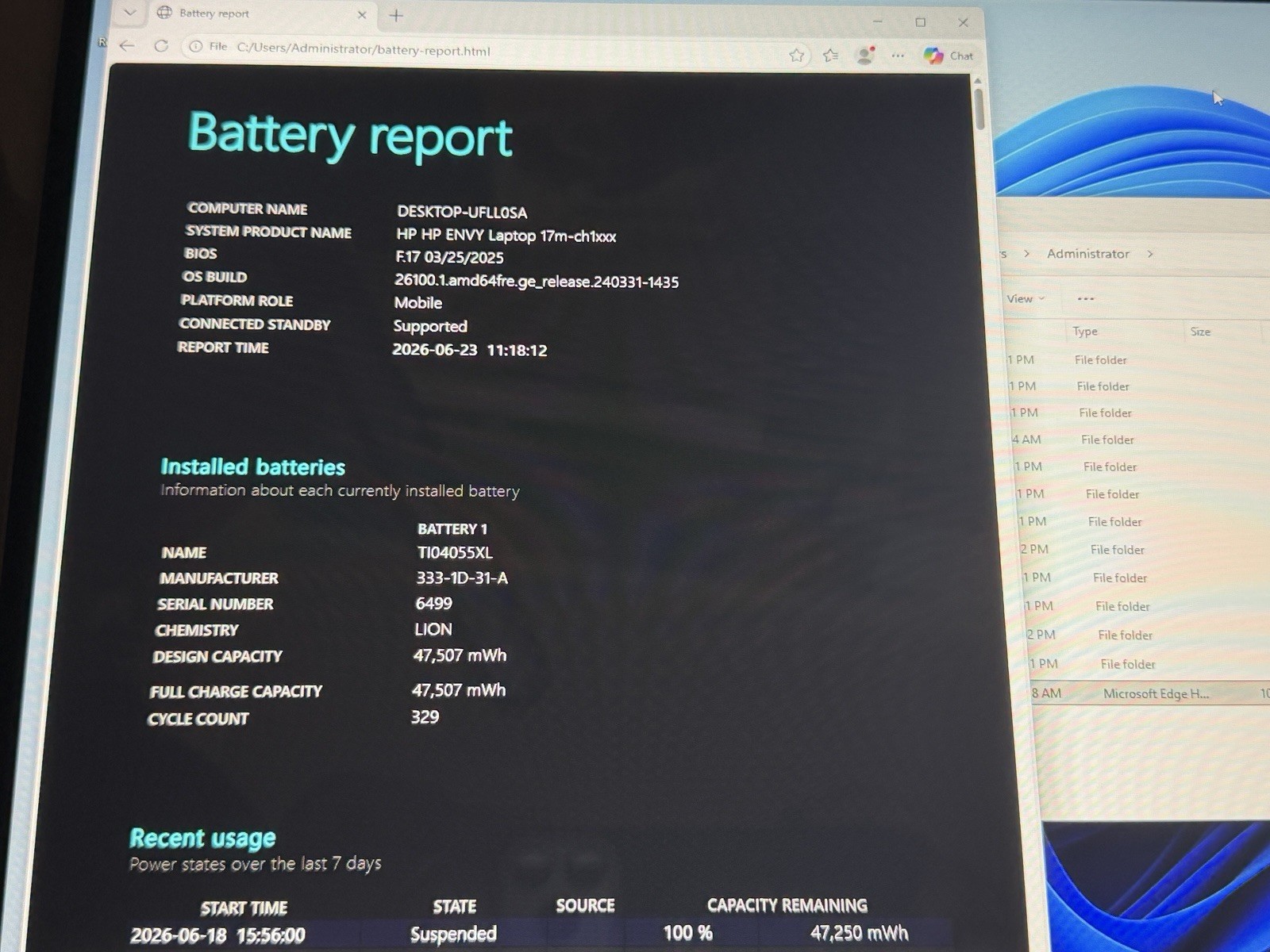Click the SOURCE column header
The image size is (1270, 952).
[x=585, y=906]
